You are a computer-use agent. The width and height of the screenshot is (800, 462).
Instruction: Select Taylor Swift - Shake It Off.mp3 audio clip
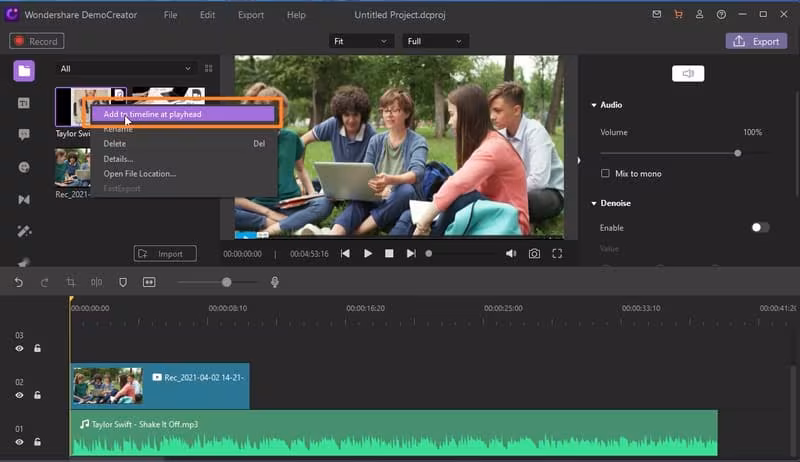click(394, 433)
